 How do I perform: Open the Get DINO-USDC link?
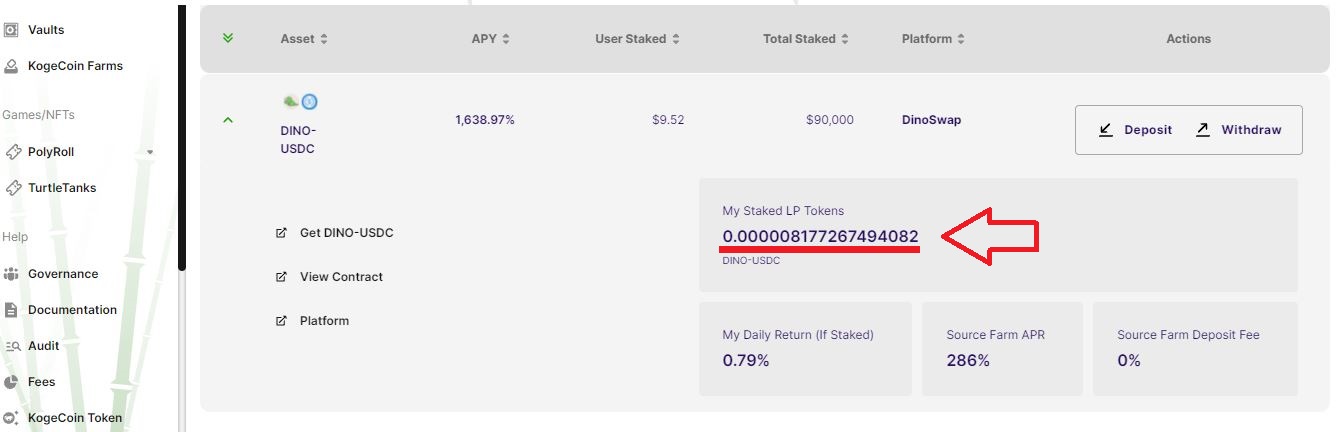point(346,233)
